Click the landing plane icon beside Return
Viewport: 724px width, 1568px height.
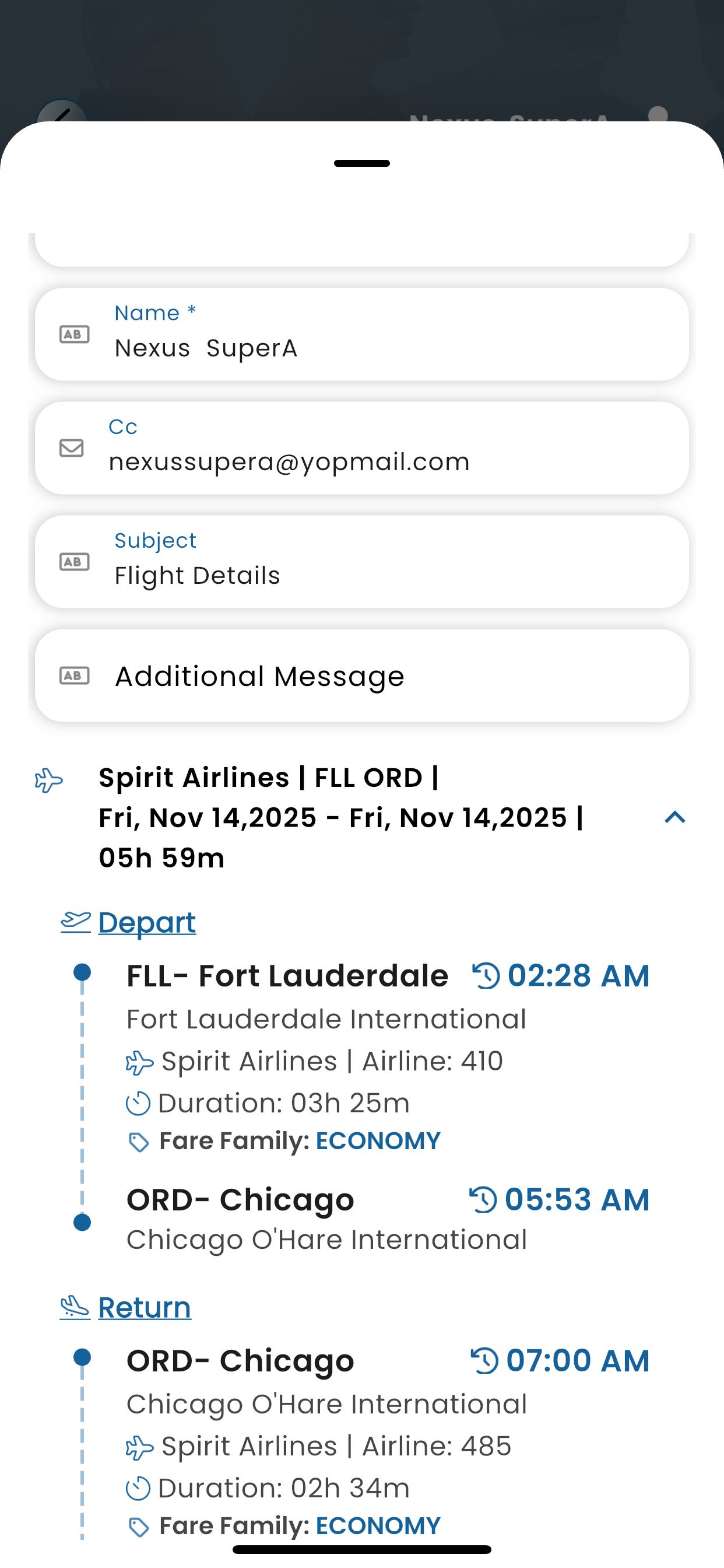75,1307
